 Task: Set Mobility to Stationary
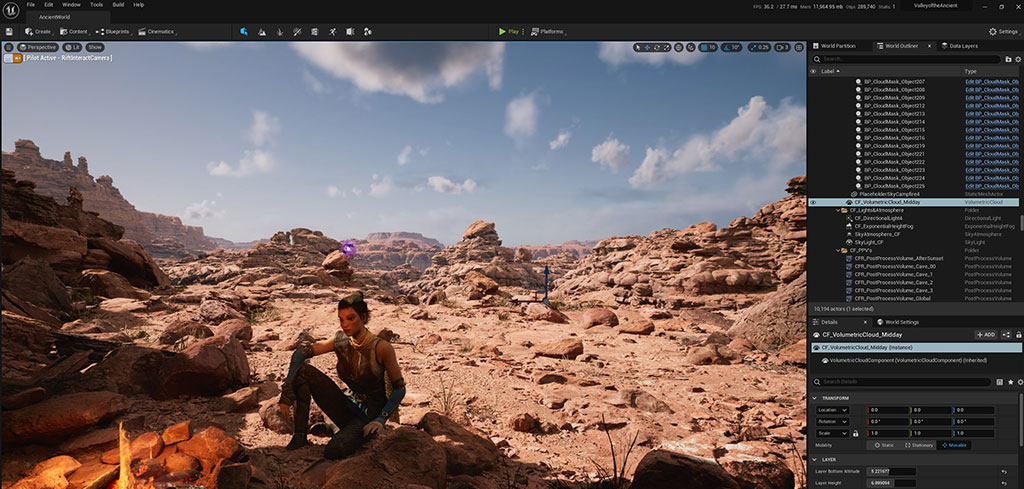[919, 445]
